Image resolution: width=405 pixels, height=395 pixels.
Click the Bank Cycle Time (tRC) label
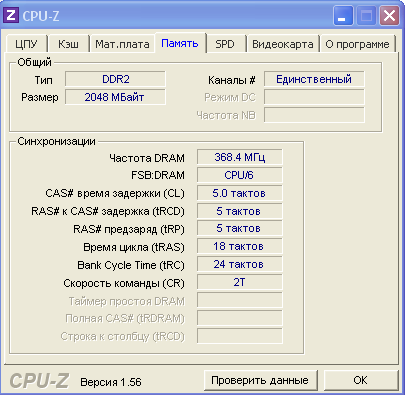(131, 265)
